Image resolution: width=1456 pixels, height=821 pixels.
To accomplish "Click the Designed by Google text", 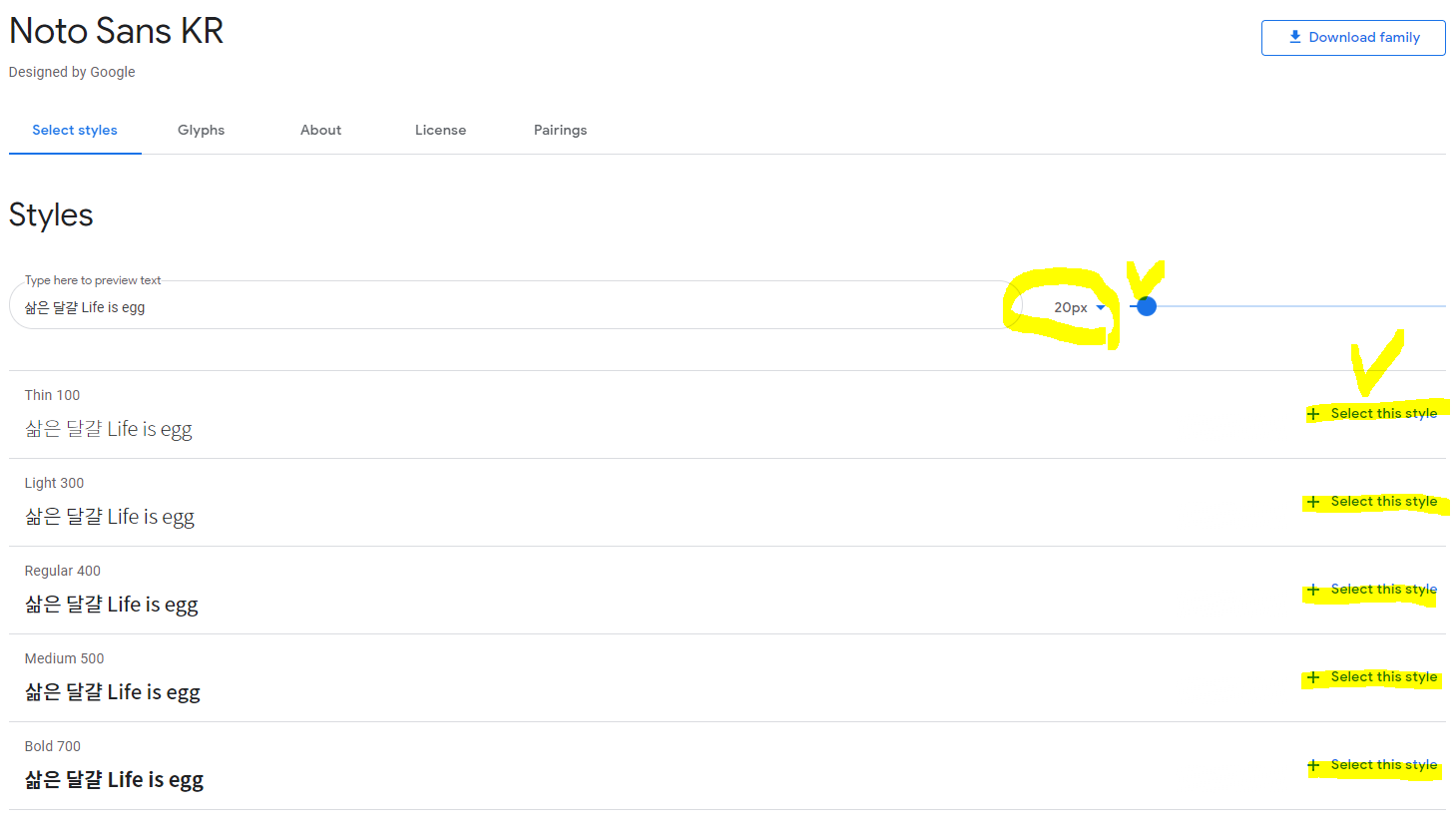I will coord(72,72).
